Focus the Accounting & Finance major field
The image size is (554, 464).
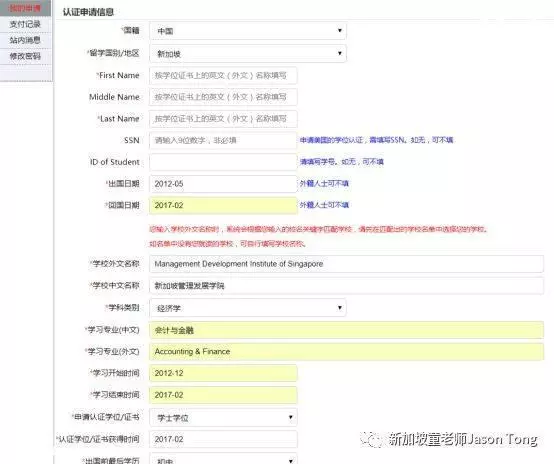[346, 352]
